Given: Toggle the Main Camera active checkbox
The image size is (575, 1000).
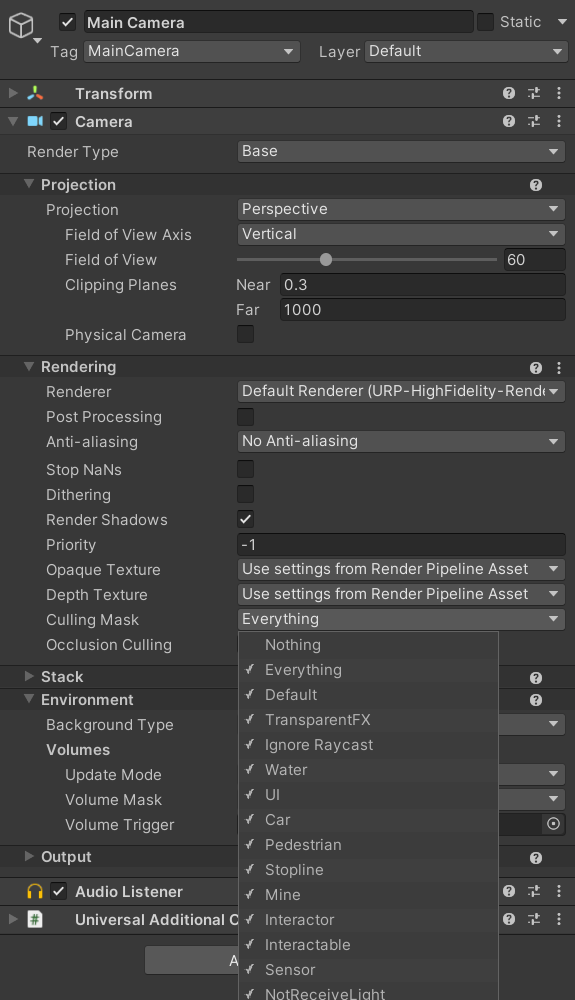Looking at the screenshot, I should tap(68, 22).
